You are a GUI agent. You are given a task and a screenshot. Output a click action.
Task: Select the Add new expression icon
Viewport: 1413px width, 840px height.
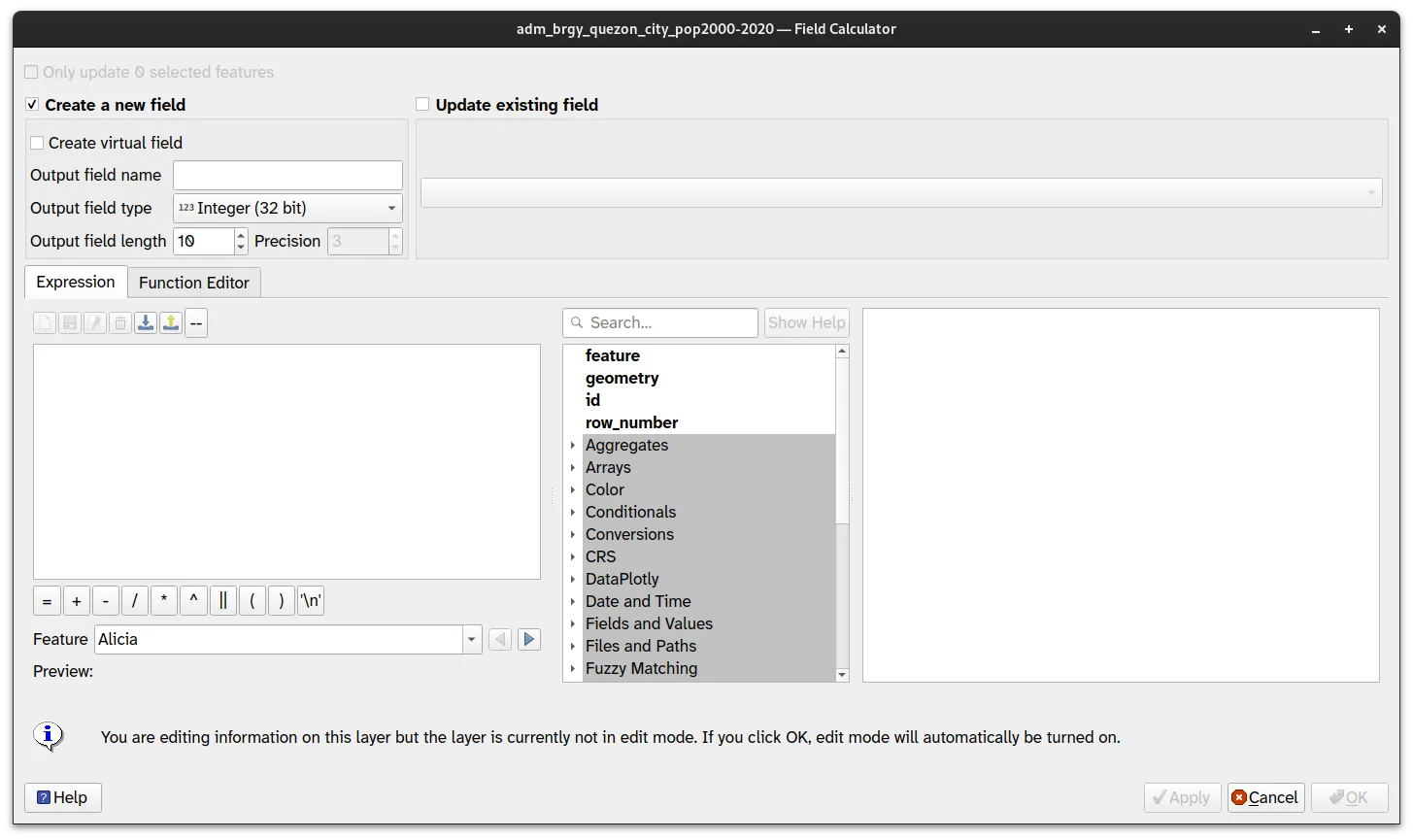tap(44, 322)
